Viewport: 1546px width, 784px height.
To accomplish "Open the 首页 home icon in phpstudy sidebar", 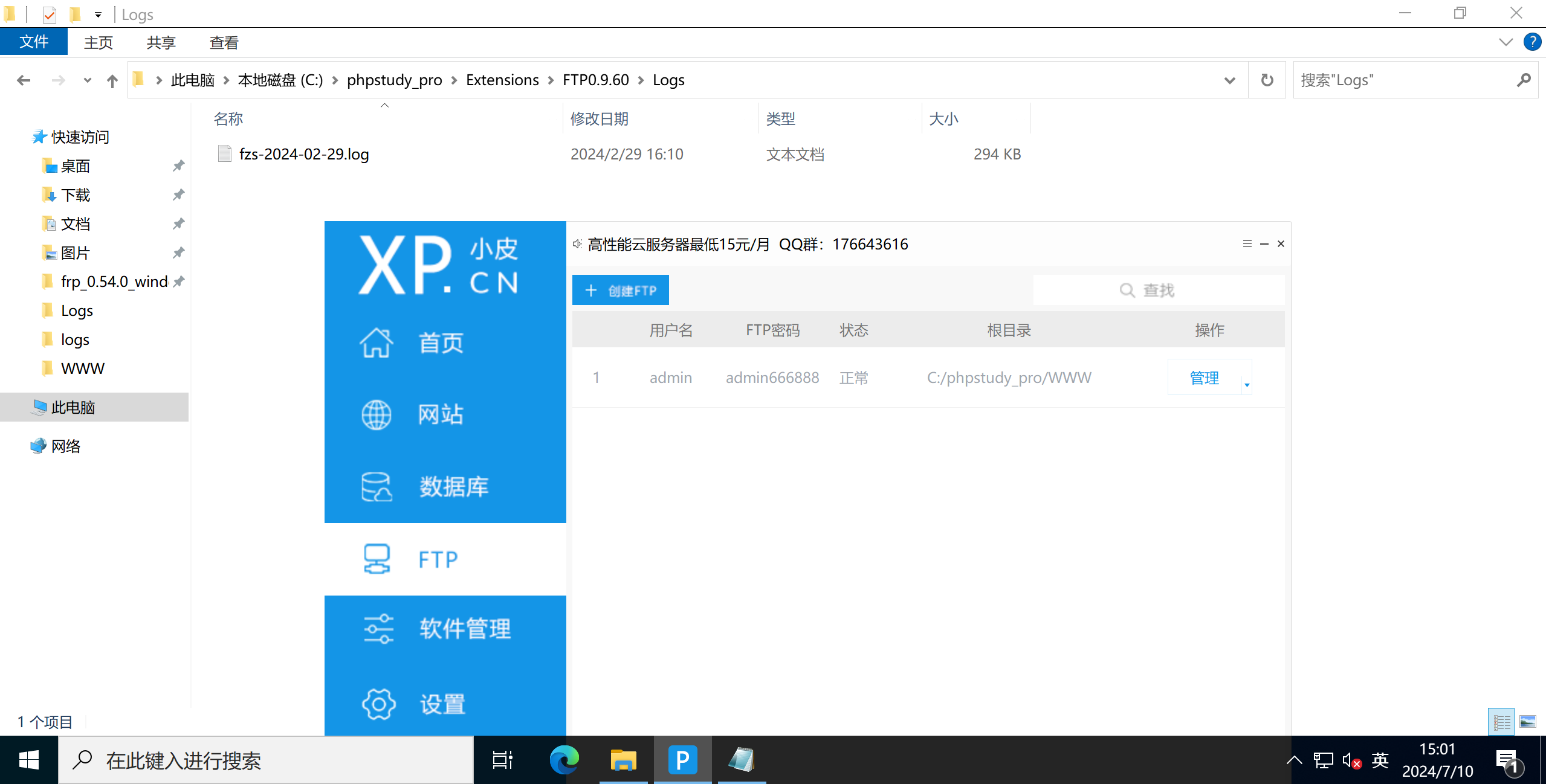I will pyautogui.click(x=377, y=343).
